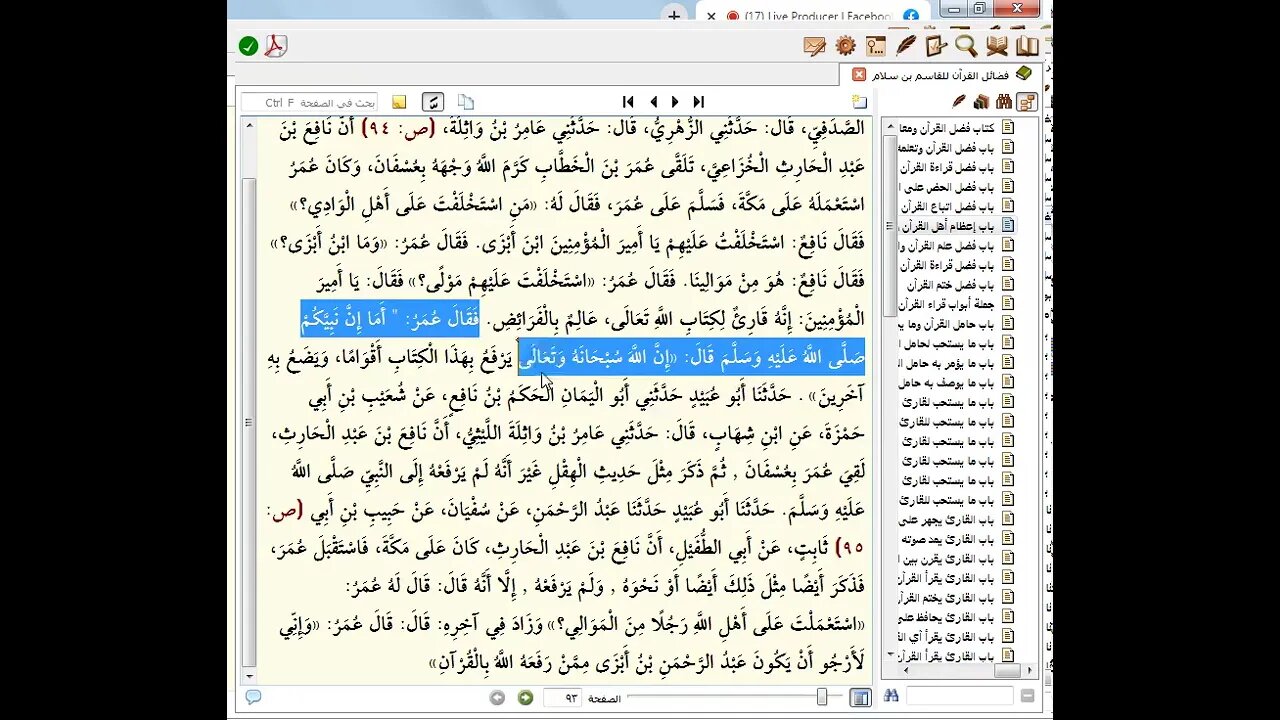
Task: Click the clipboard checkmark toolbar icon
Action: point(936,46)
